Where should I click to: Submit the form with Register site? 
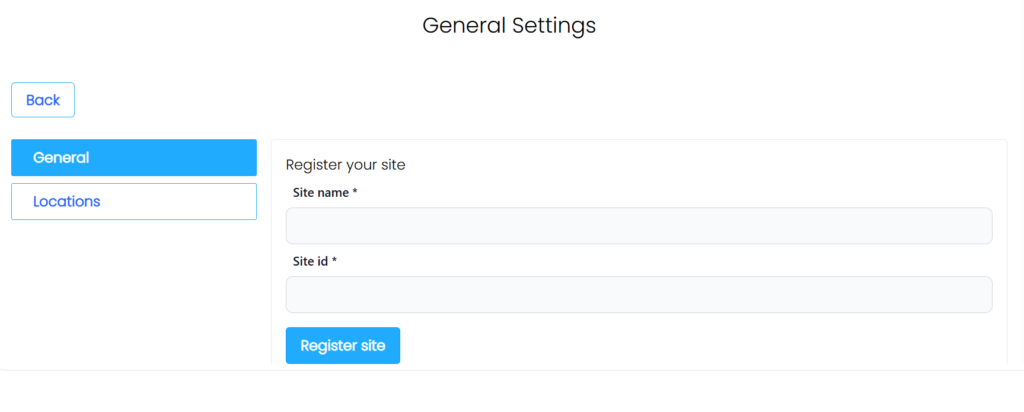(342, 346)
